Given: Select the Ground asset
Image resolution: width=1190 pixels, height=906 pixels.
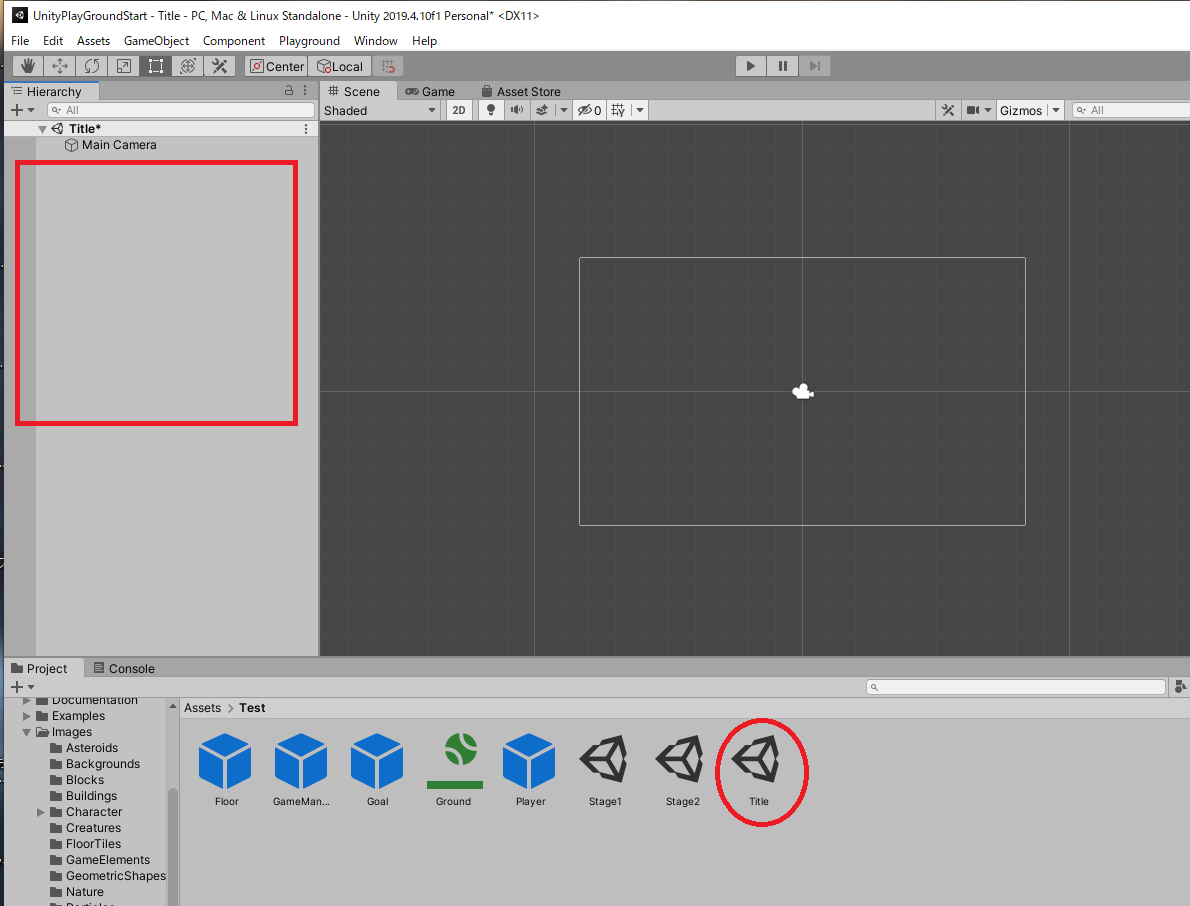Looking at the screenshot, I should [x=454, y=769].
